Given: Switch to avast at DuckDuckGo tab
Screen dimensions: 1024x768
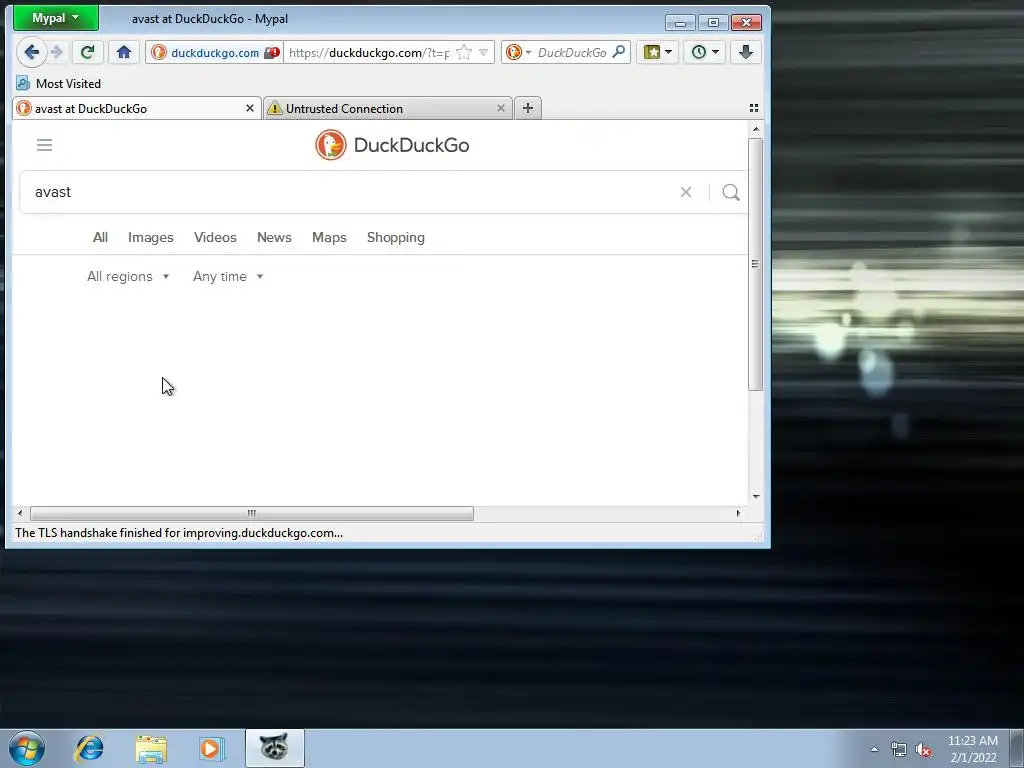Looking at the screenshot, I should 131,108.
